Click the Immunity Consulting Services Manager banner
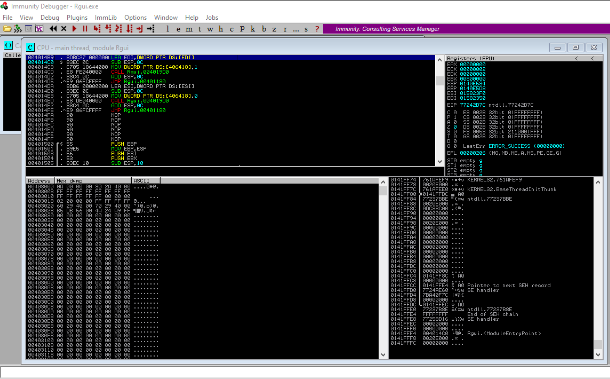This screenshot has width=610, height=379. (x=466, y=29)
